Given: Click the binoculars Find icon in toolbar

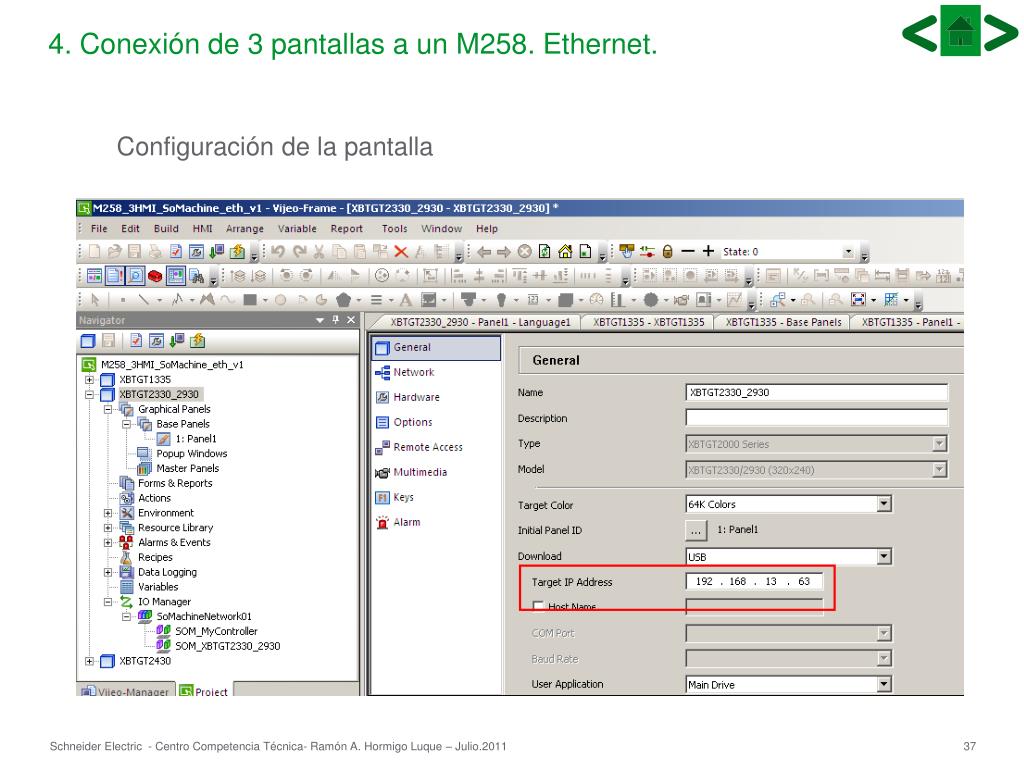Looking at the screenshot, I should pos(196,276).
